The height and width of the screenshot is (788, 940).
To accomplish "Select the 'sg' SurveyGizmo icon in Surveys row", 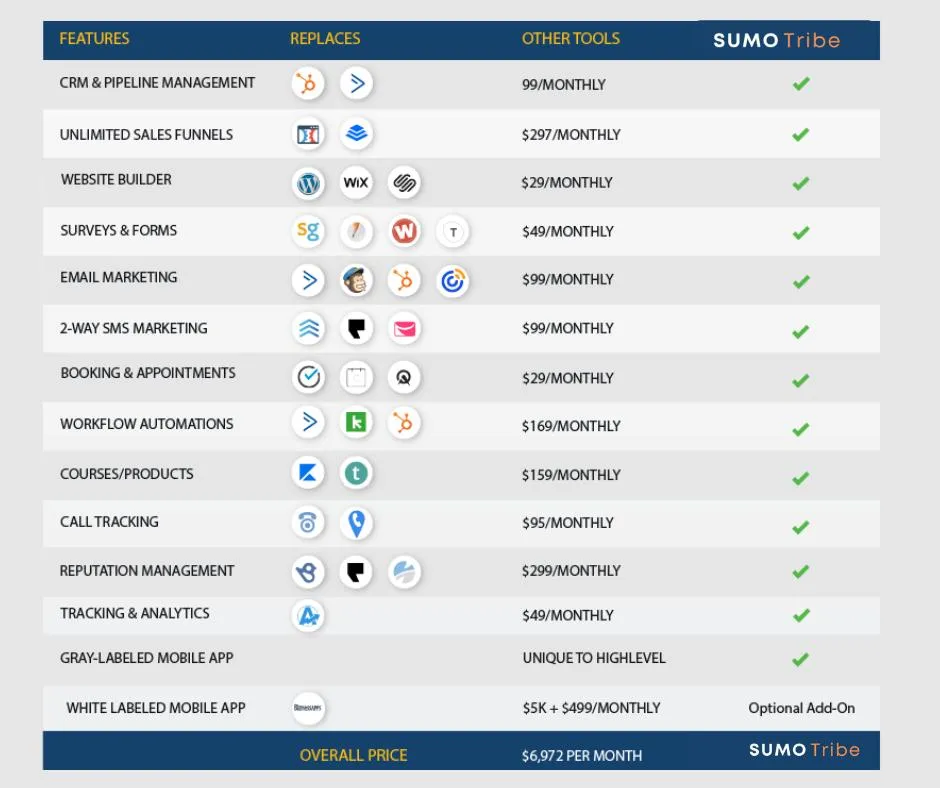I will click(308, 231).
